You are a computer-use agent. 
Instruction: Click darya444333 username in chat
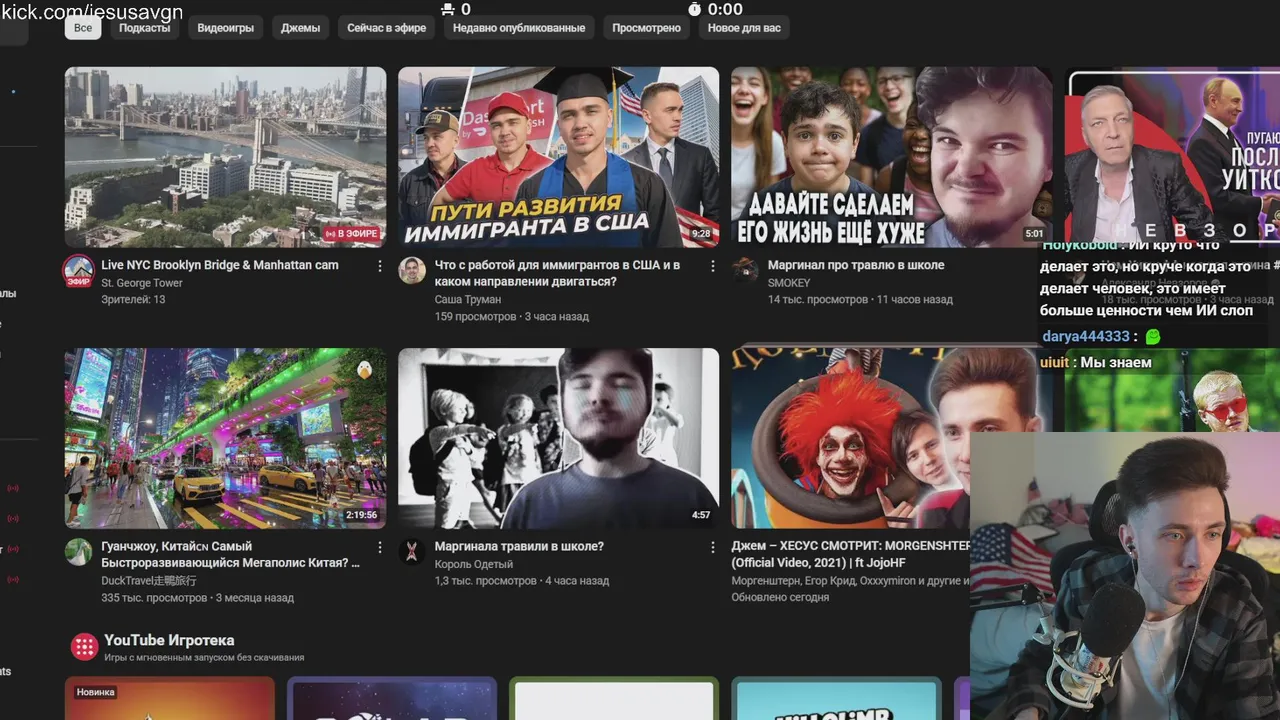pyautogui.click(x=1086, y=337)
